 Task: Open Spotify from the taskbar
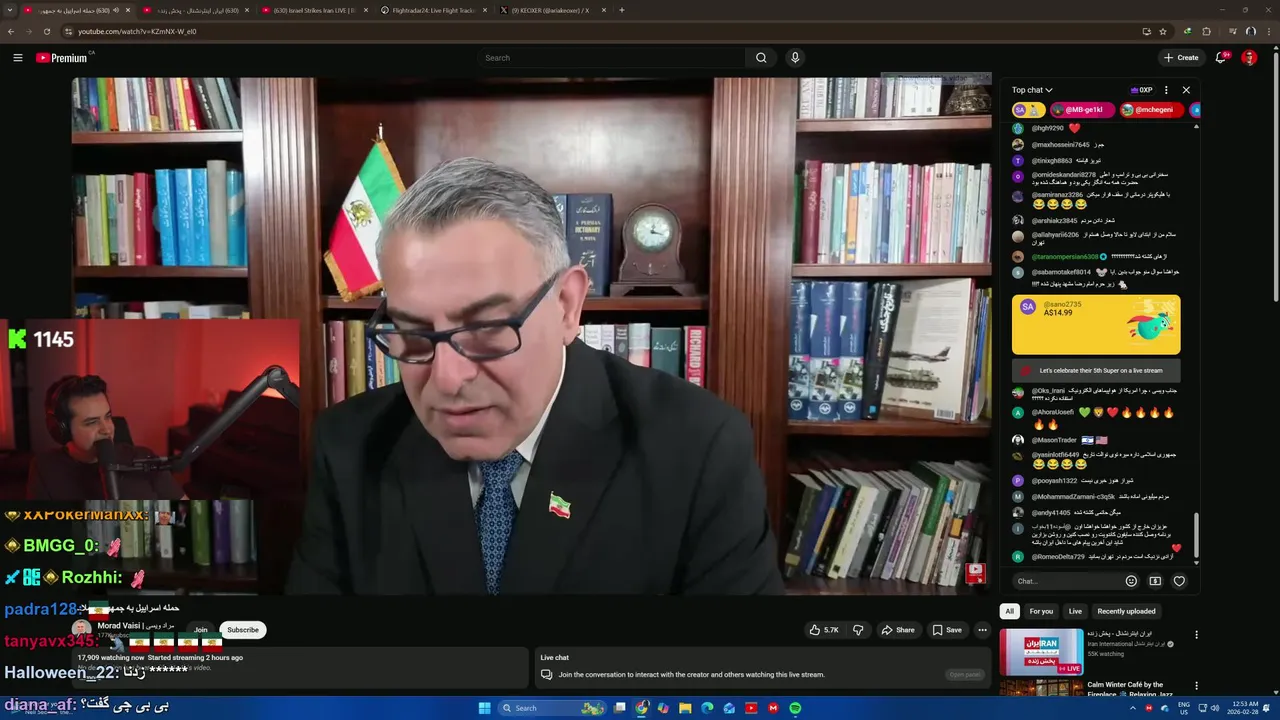pyautogui.click(x=795, y=708)
